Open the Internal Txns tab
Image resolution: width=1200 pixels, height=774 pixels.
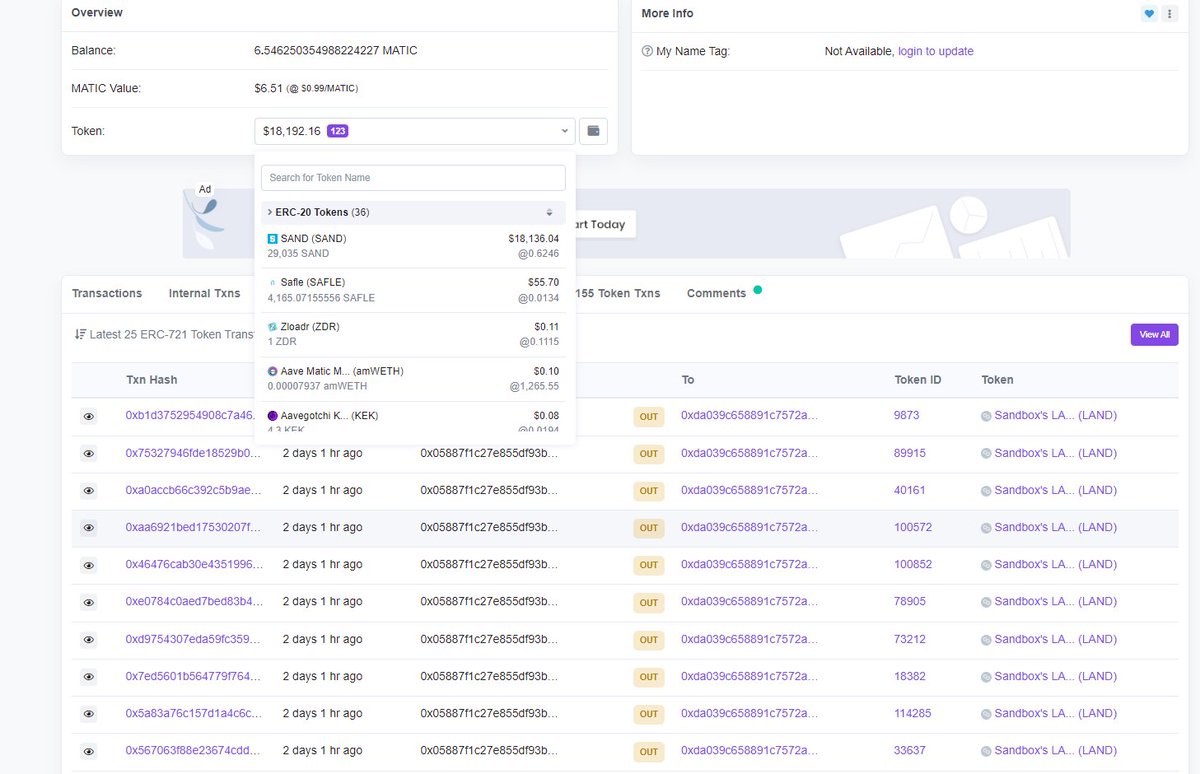coord(205,293)
